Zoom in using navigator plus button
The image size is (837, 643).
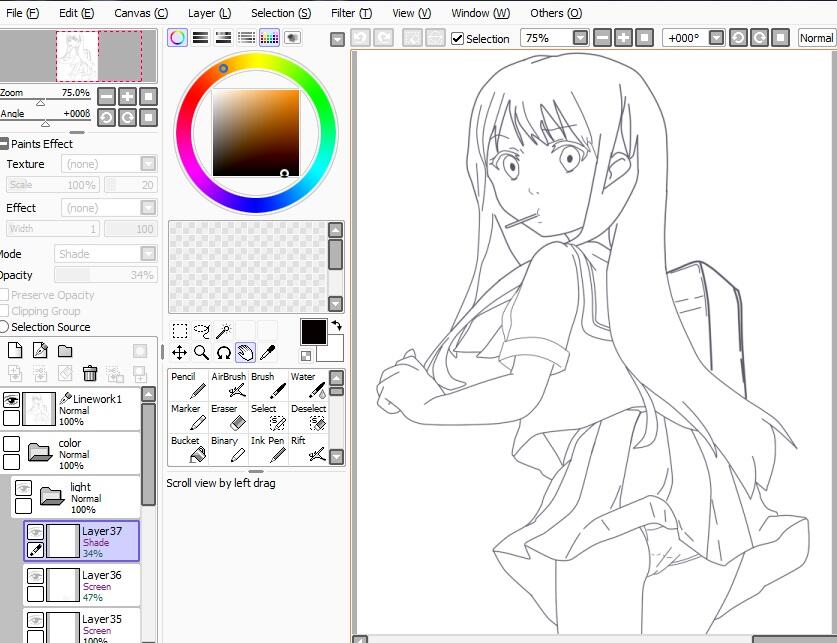point(128,97)
